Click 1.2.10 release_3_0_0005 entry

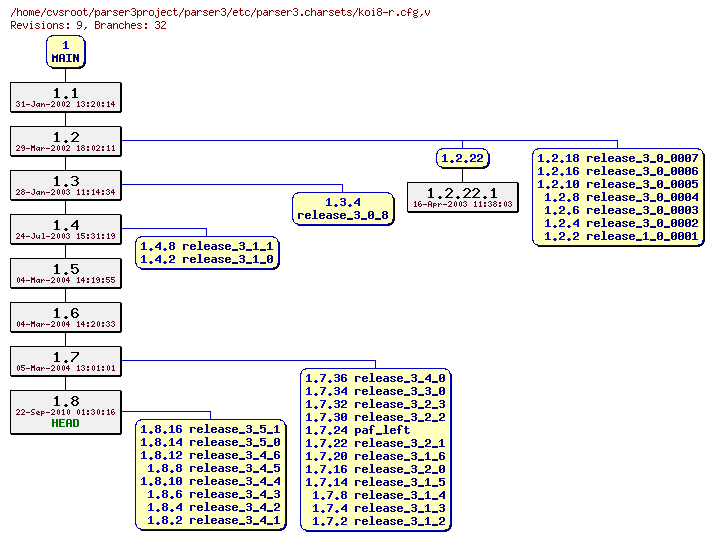tap(618, 184)
